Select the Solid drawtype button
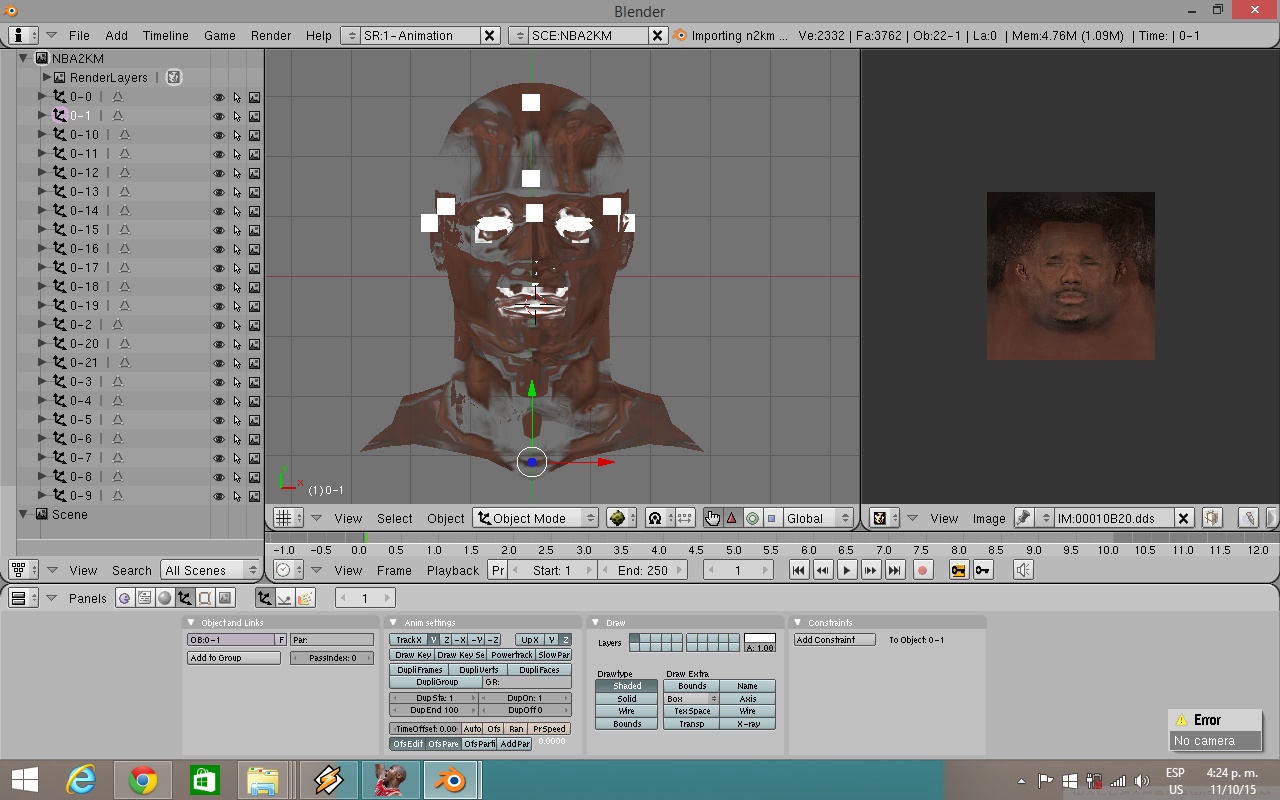Image resolution: width=1280 pixels, height=800 pixels. pos(627,699)
